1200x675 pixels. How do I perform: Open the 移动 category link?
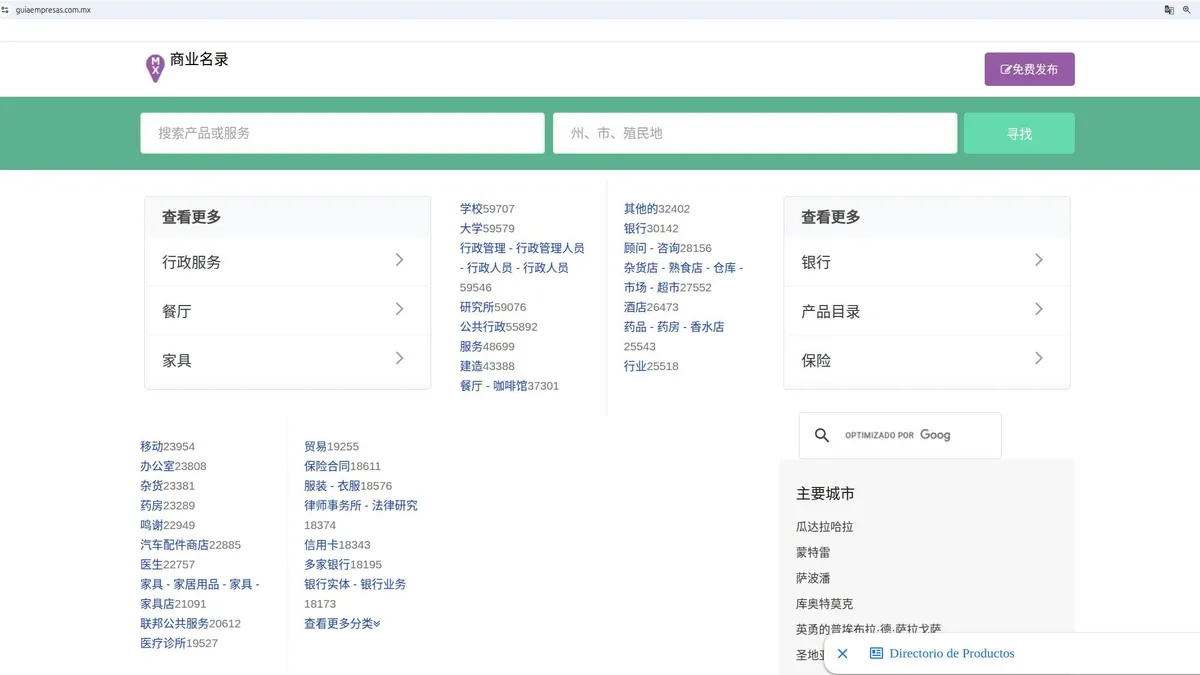click(151, 446)
